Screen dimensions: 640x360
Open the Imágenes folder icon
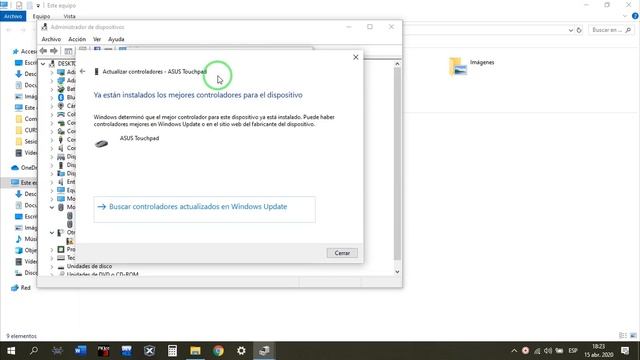point(458,67)
